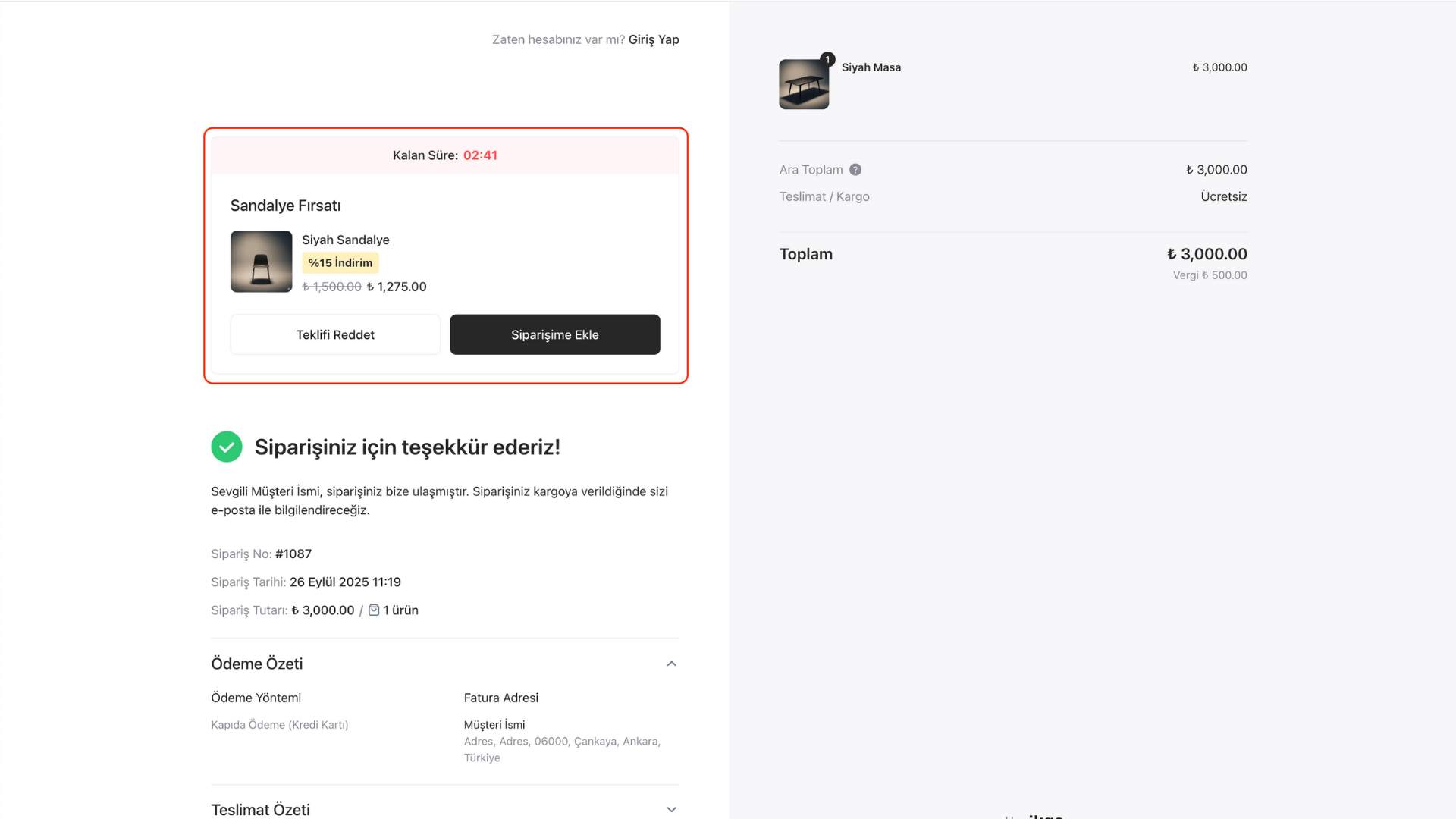
Task: Click the quantity badge on Siyah Masa image
Action: (x=827, y=59)
